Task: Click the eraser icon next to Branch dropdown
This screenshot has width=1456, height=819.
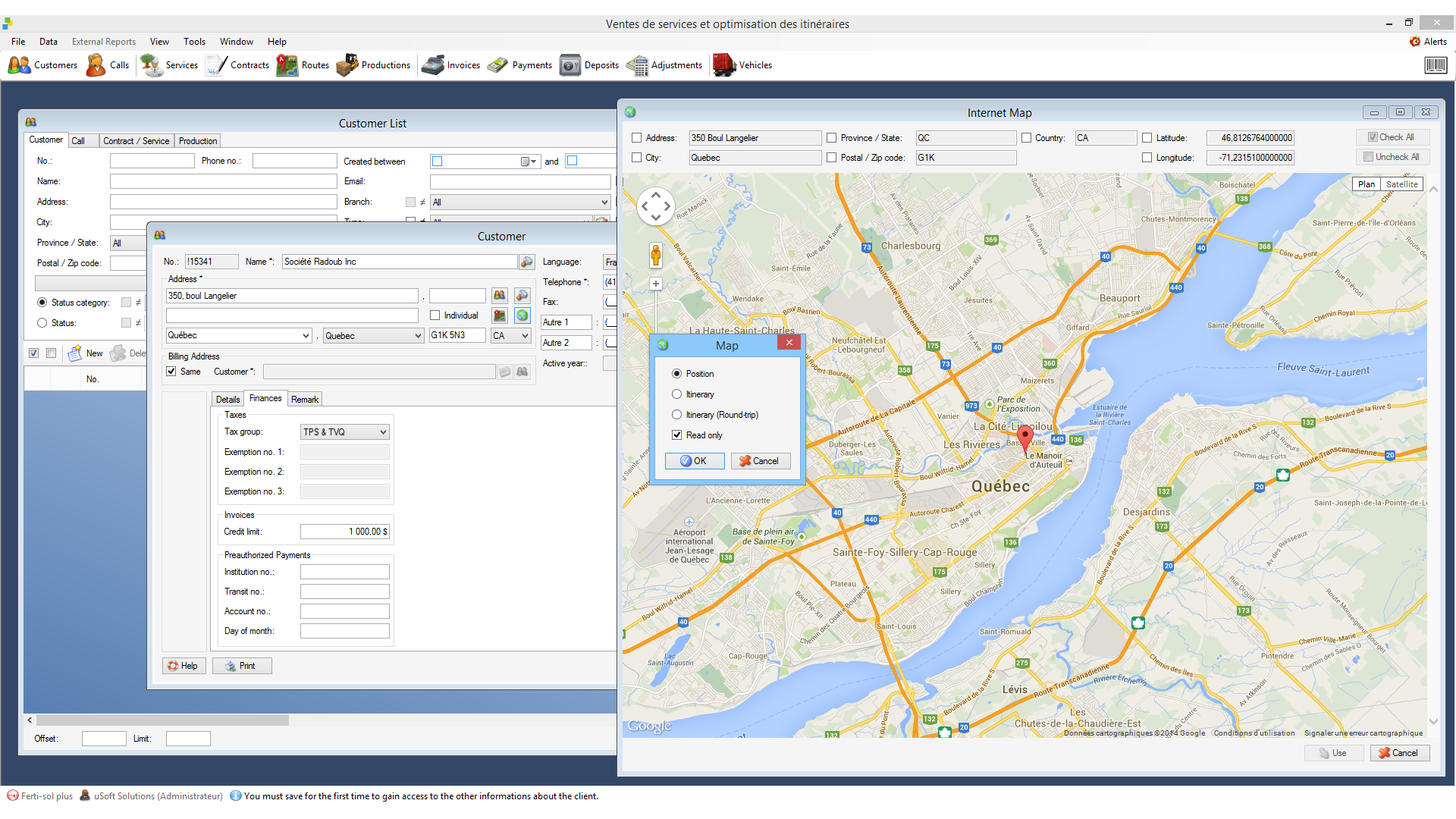Action: [x=602, y=221]
